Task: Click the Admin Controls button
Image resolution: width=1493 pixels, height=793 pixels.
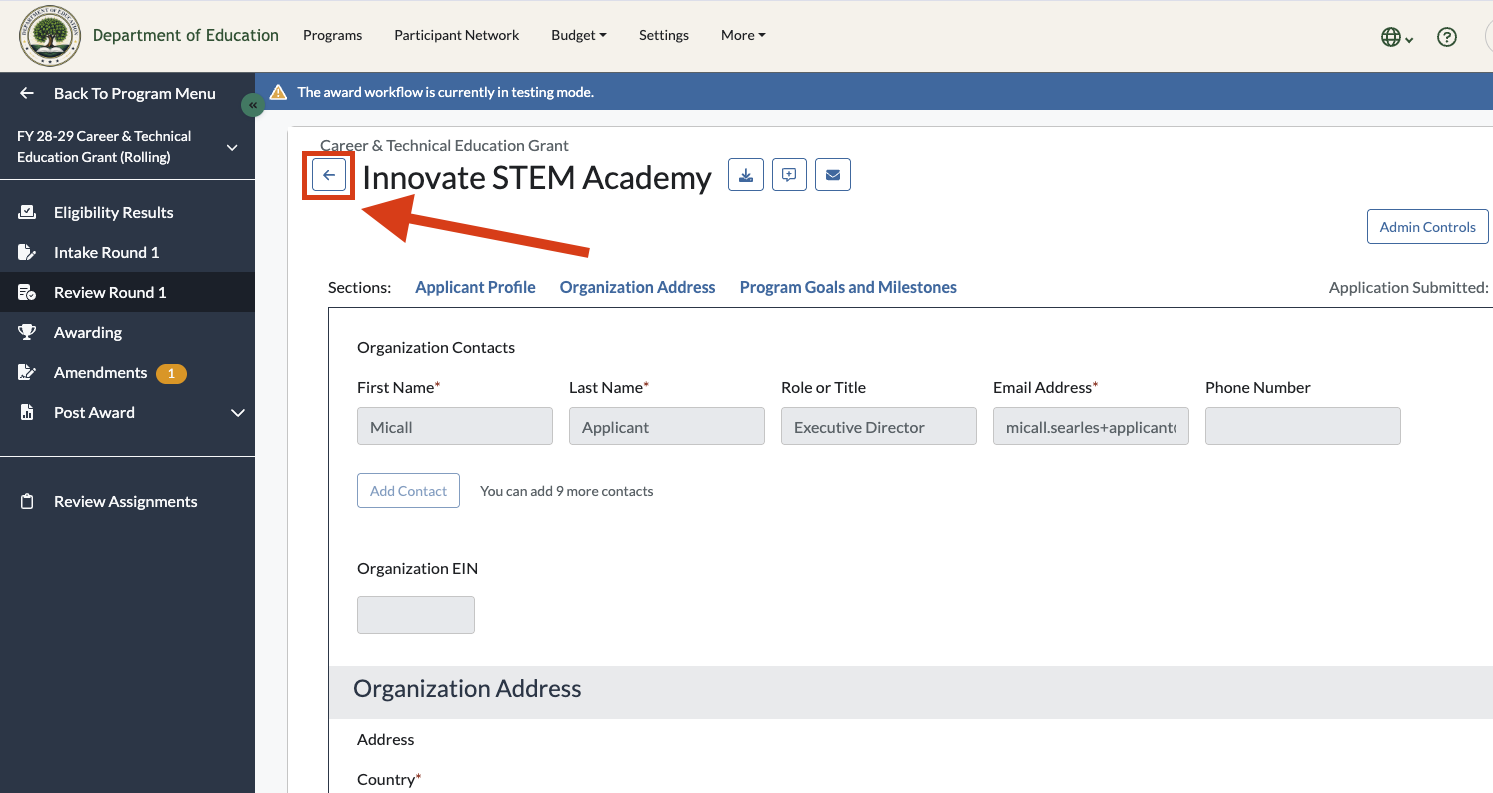Action: 1427,227
